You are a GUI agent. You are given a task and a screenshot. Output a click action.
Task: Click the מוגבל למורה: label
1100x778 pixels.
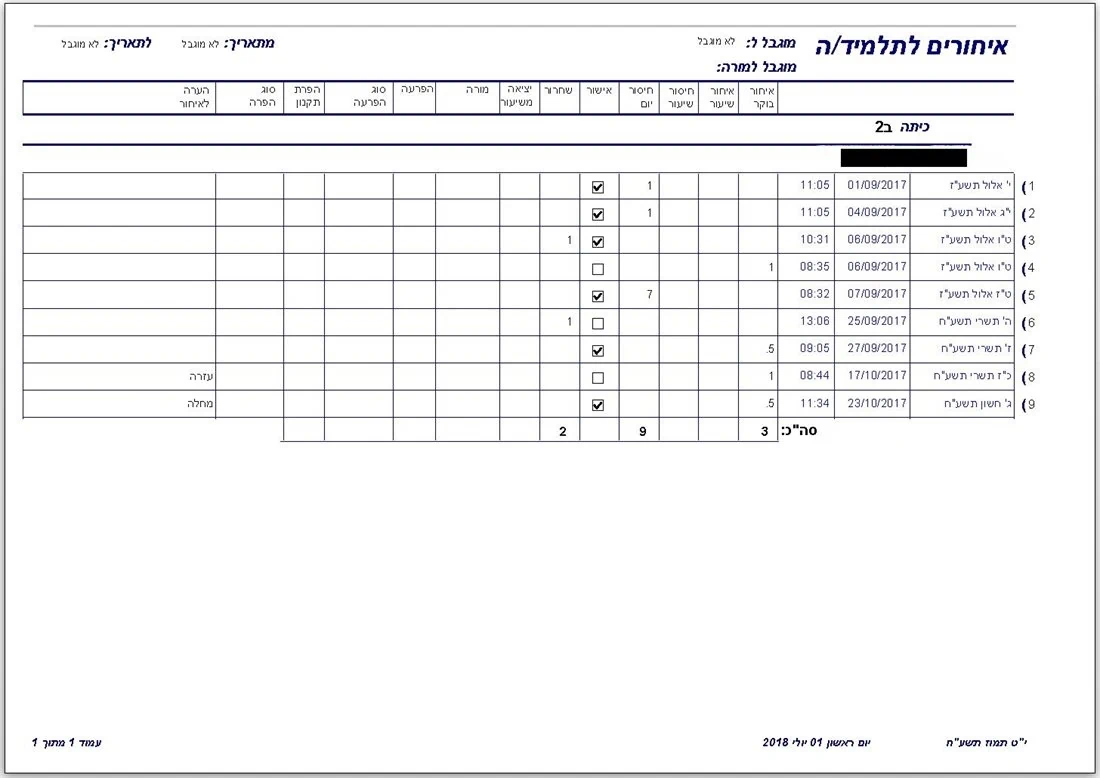coord(756,67)
